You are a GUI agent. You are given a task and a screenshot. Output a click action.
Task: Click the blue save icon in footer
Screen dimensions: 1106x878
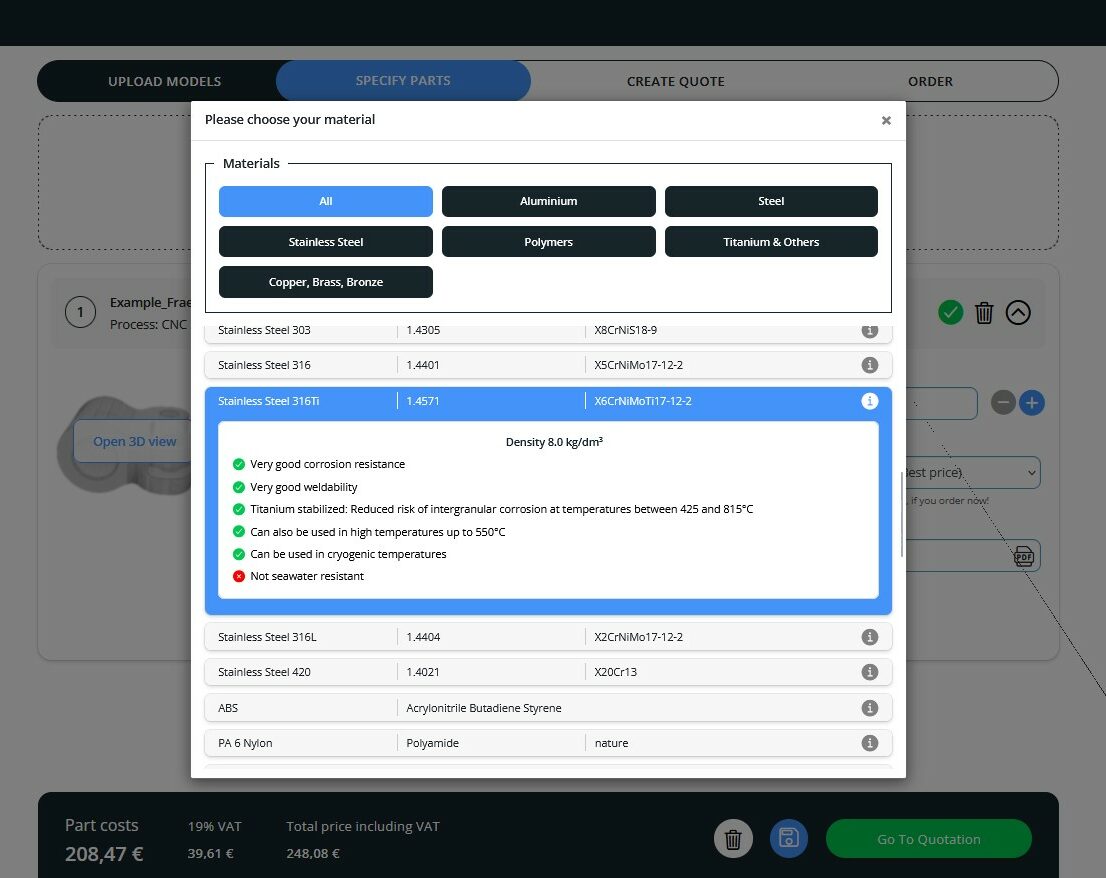(x=788, y=839)
